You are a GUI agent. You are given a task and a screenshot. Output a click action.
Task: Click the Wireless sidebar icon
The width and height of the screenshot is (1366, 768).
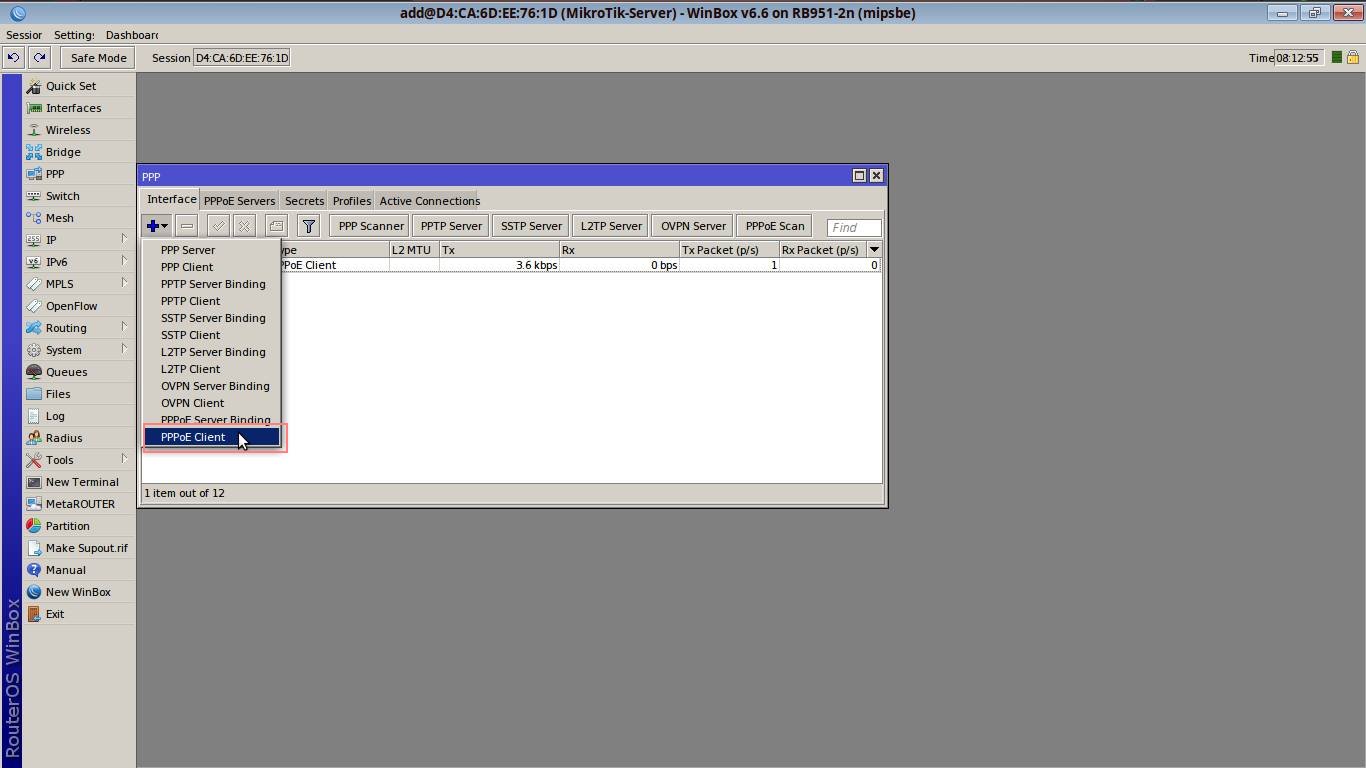coord(34,130)
